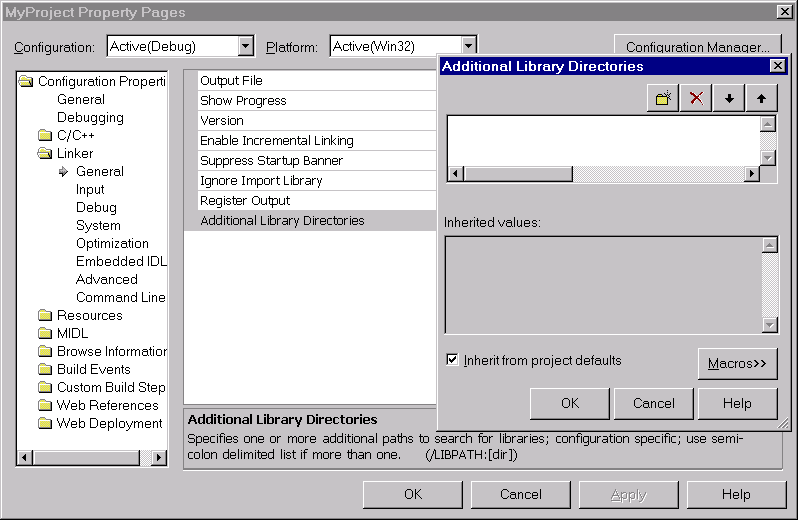Select Command Line in the Linker tree

[120, 297]
